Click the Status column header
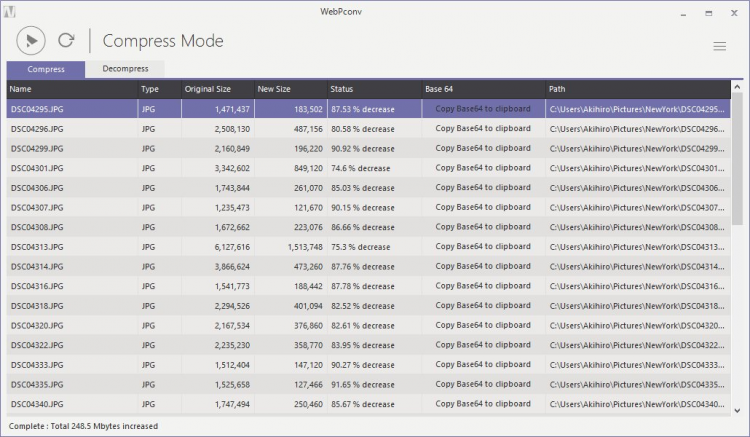The height and width of the screenshot is (437, 750). pos(372,90)
